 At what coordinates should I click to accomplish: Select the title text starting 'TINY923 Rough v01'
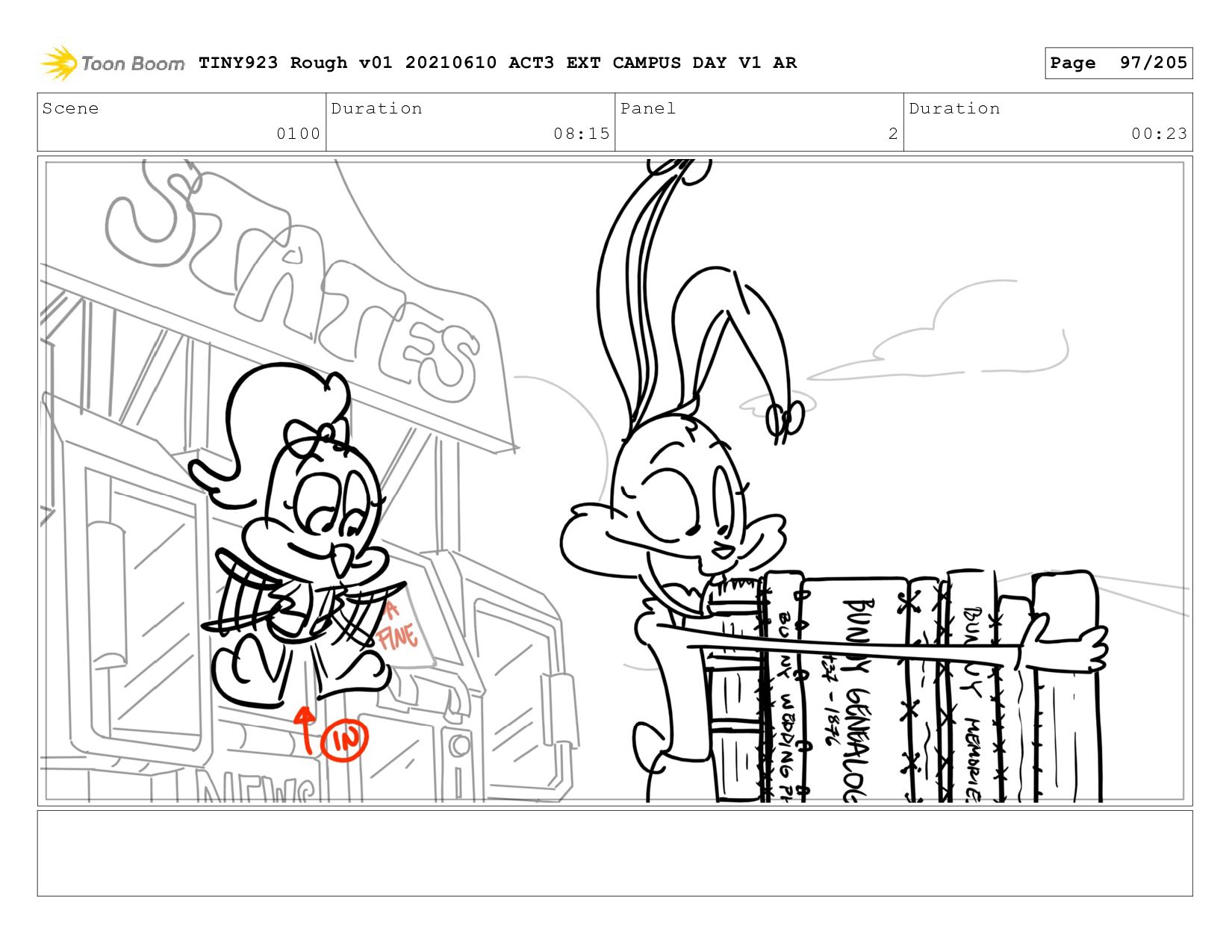pyautogui.click(x=497, y=63)
